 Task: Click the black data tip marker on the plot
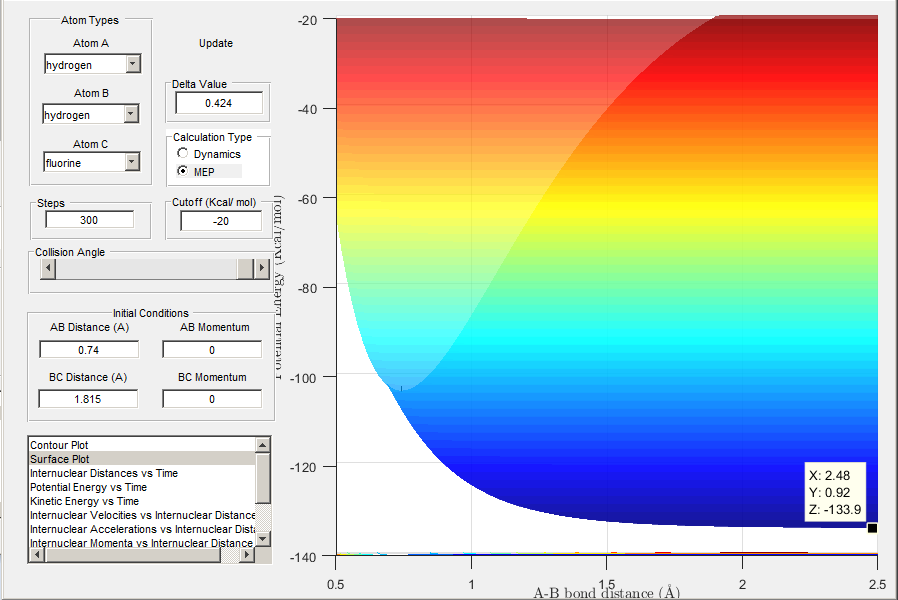pos(872,528)
